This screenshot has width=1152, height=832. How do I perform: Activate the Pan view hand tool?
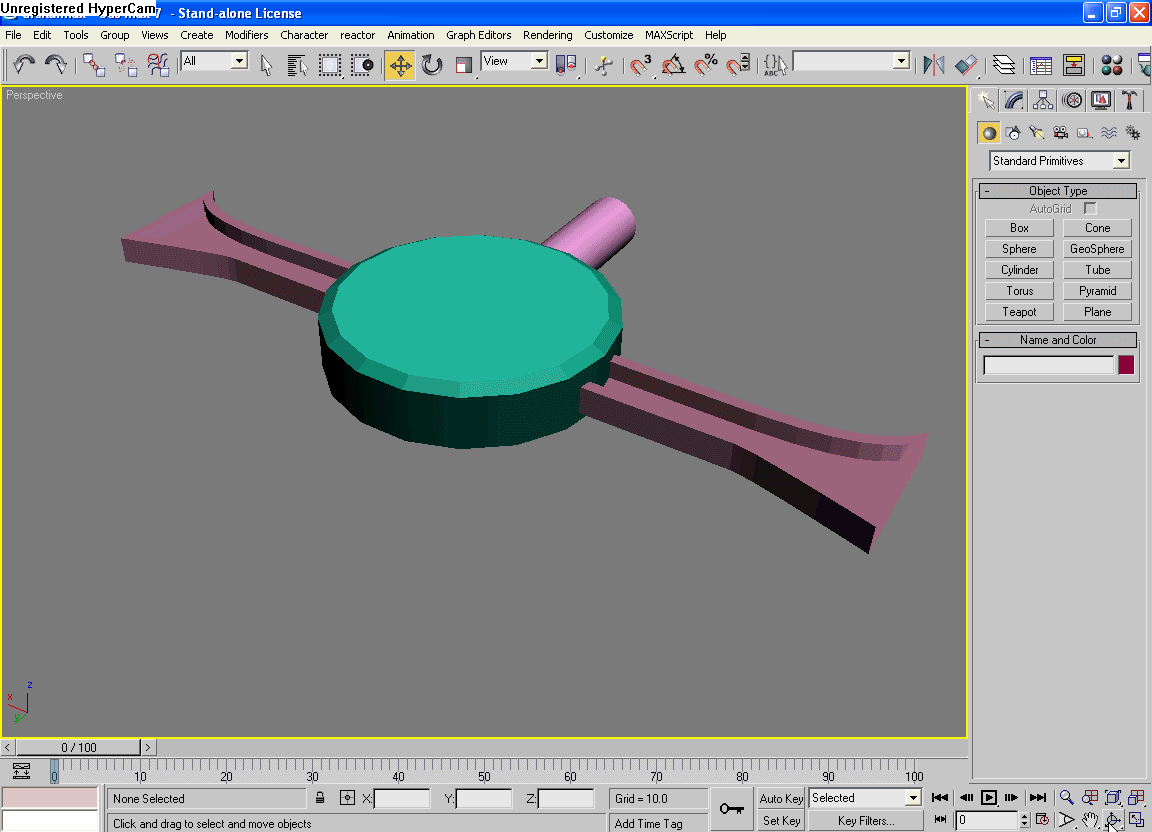[x=1090, y=820]
